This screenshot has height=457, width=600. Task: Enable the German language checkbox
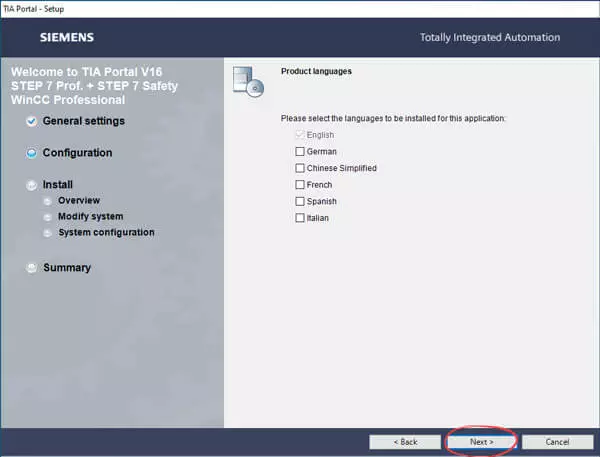tap(300, 152)
